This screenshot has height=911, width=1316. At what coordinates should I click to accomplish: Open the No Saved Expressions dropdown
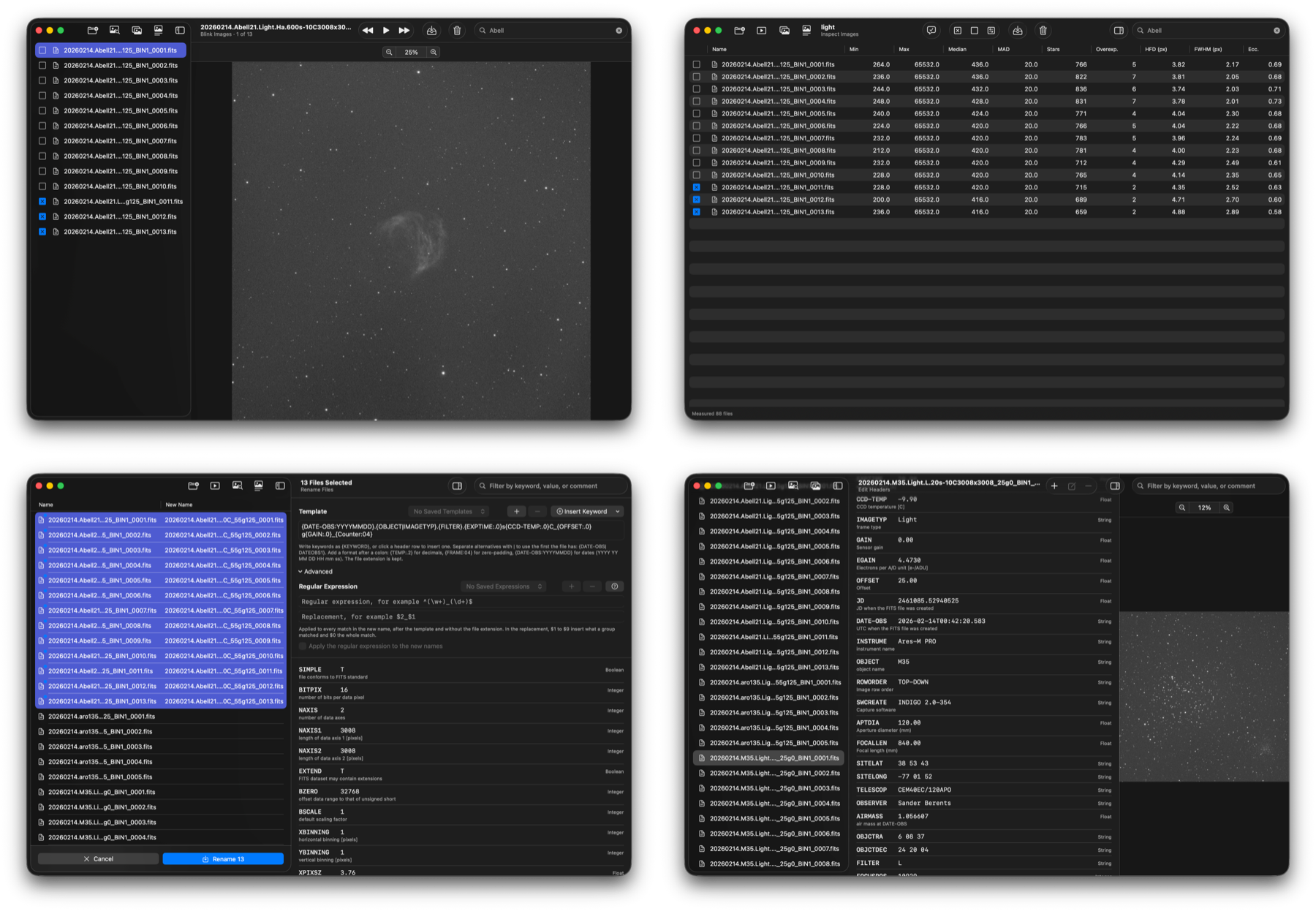click(504, 586)
